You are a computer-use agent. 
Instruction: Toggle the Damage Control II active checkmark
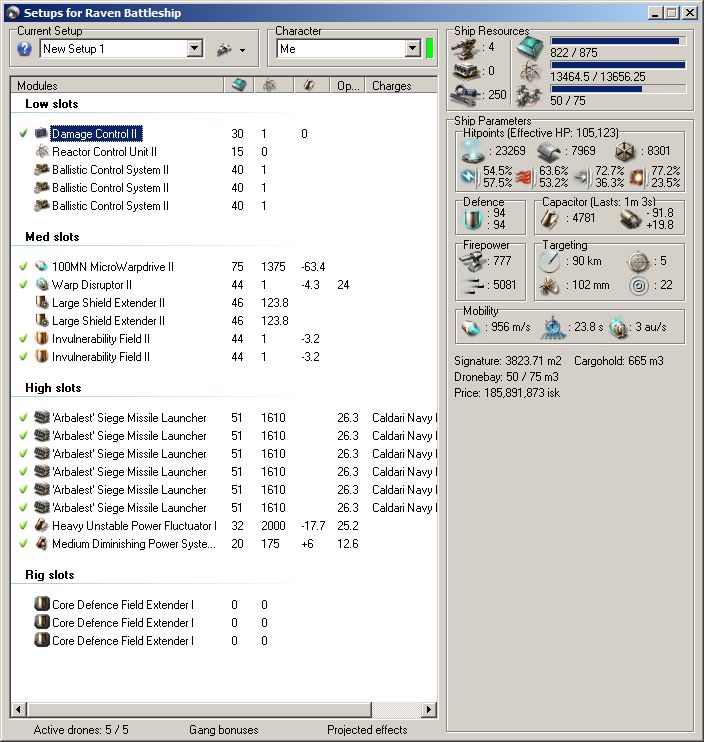tap(23, 133)
